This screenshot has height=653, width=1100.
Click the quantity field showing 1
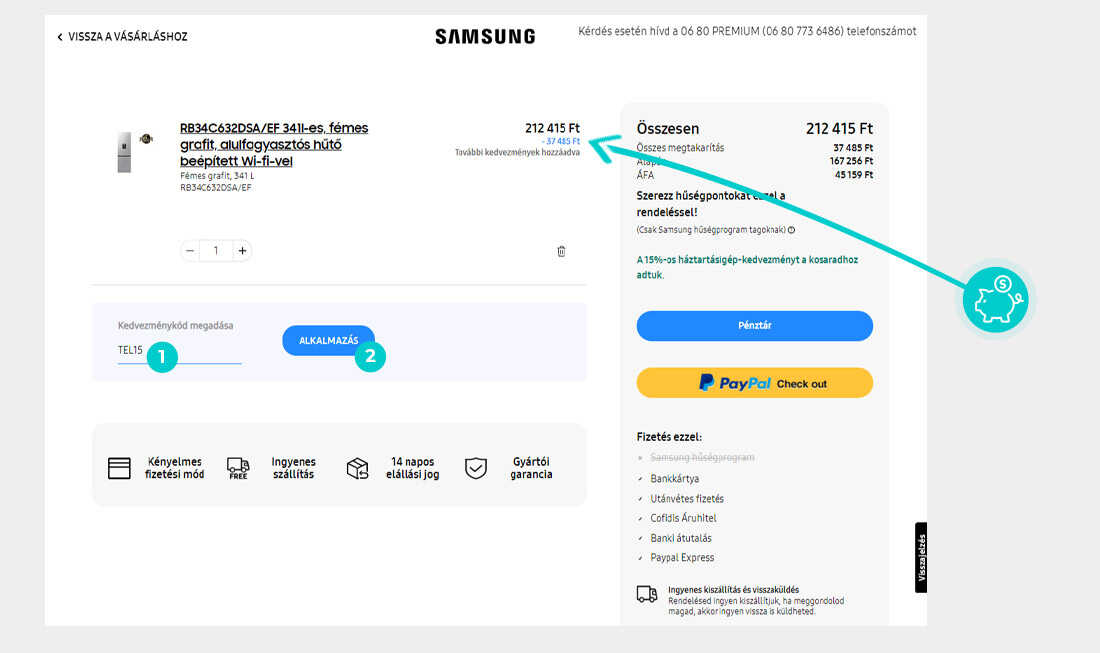coord(216,250)
